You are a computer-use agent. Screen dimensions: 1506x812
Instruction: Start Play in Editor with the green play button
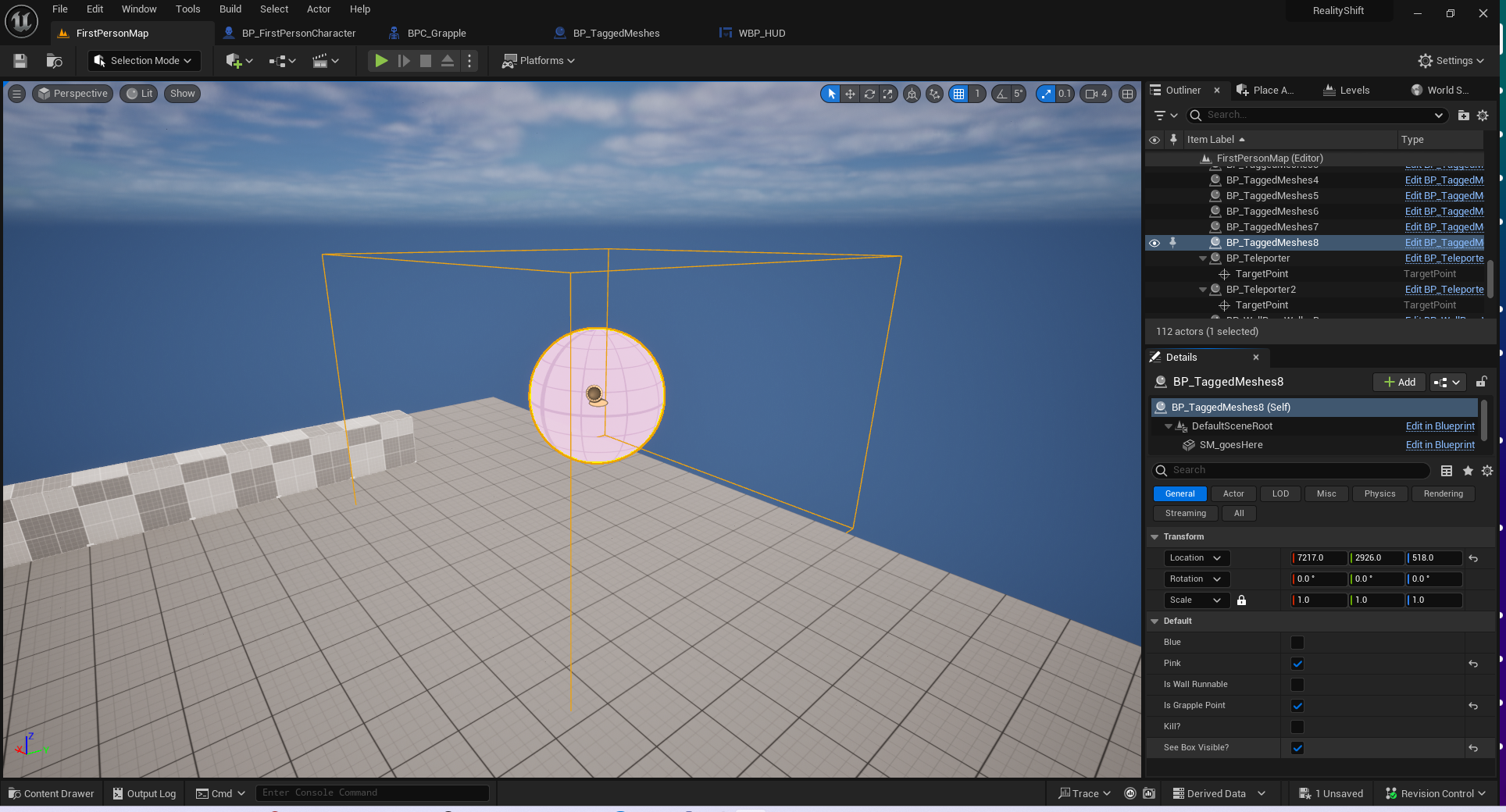point(381,61)
